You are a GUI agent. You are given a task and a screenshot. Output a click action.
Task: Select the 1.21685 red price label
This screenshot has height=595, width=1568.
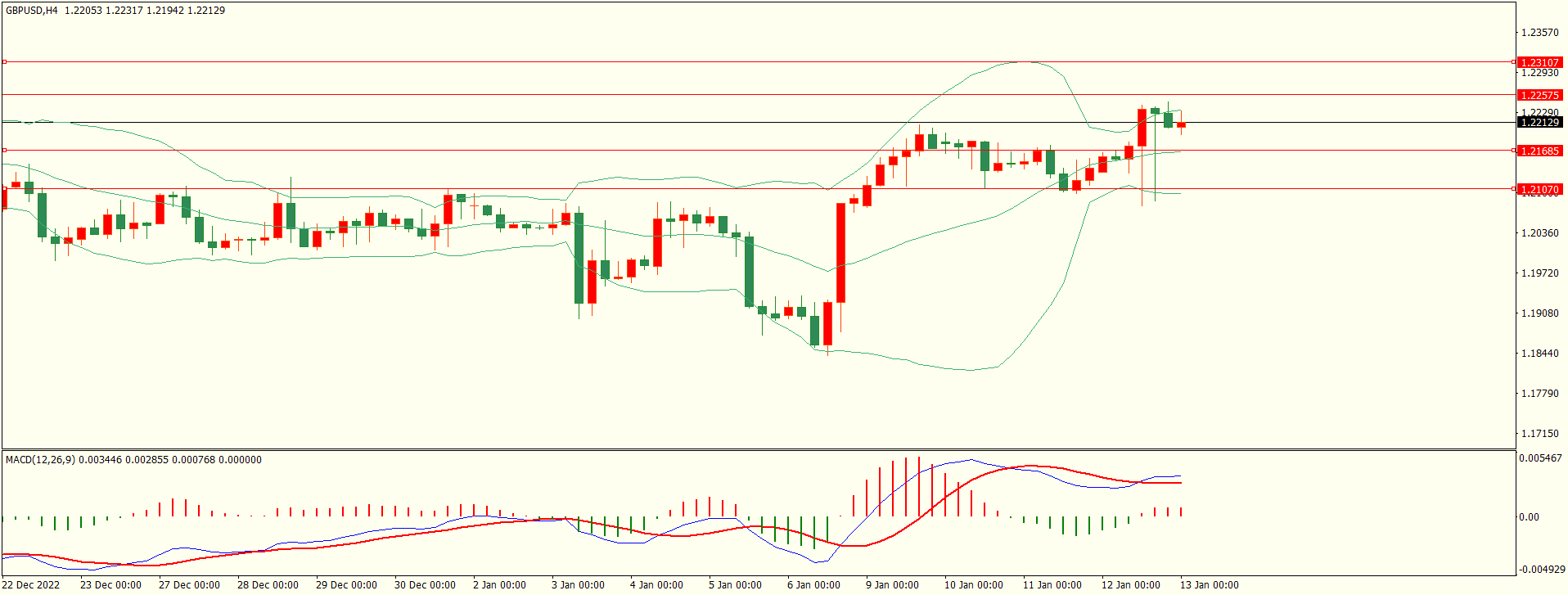pos(1539,151)
